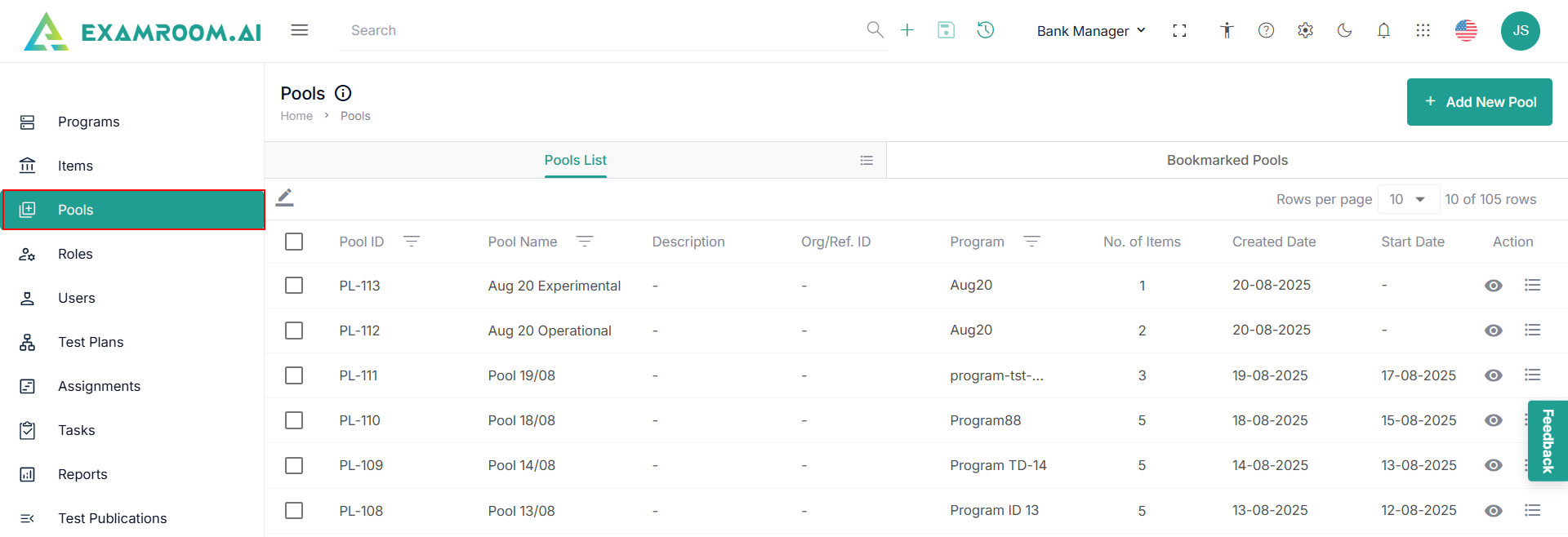Enter fullscreen mode icon

[1179, 30]
